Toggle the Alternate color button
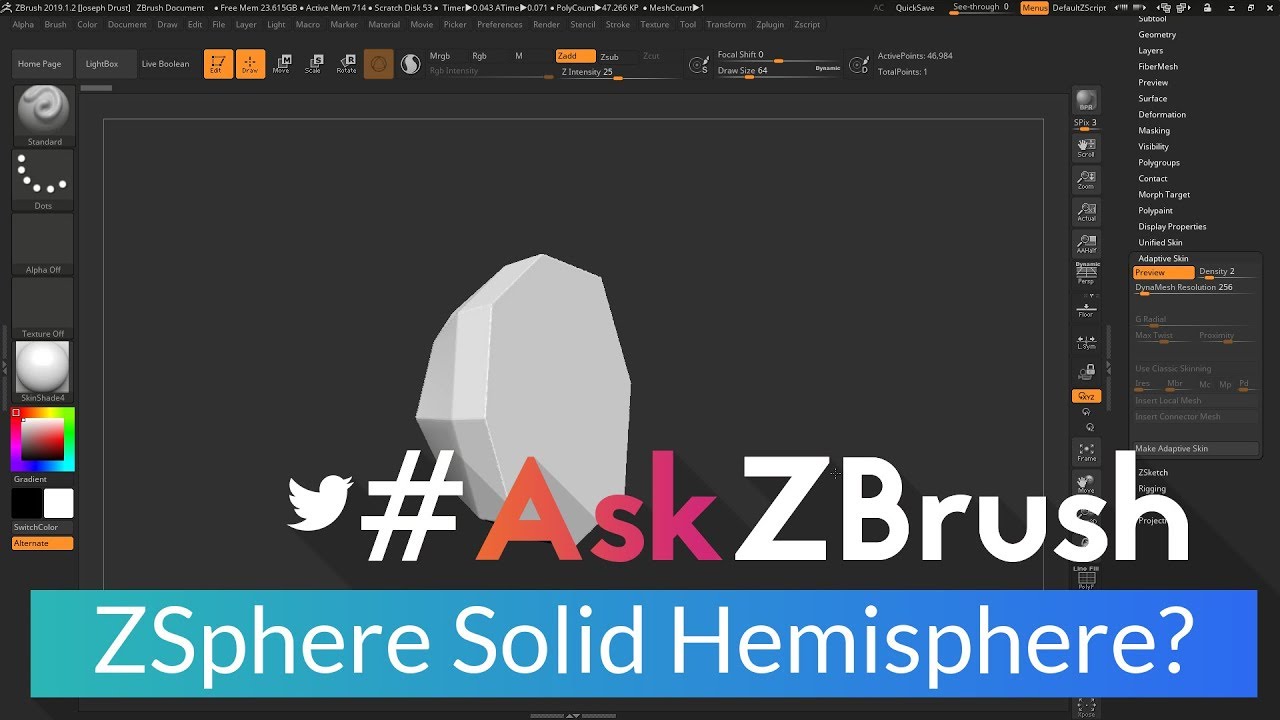Viewport: 1280px width, 720px height. pyautogui.click(x=43, y=543)
